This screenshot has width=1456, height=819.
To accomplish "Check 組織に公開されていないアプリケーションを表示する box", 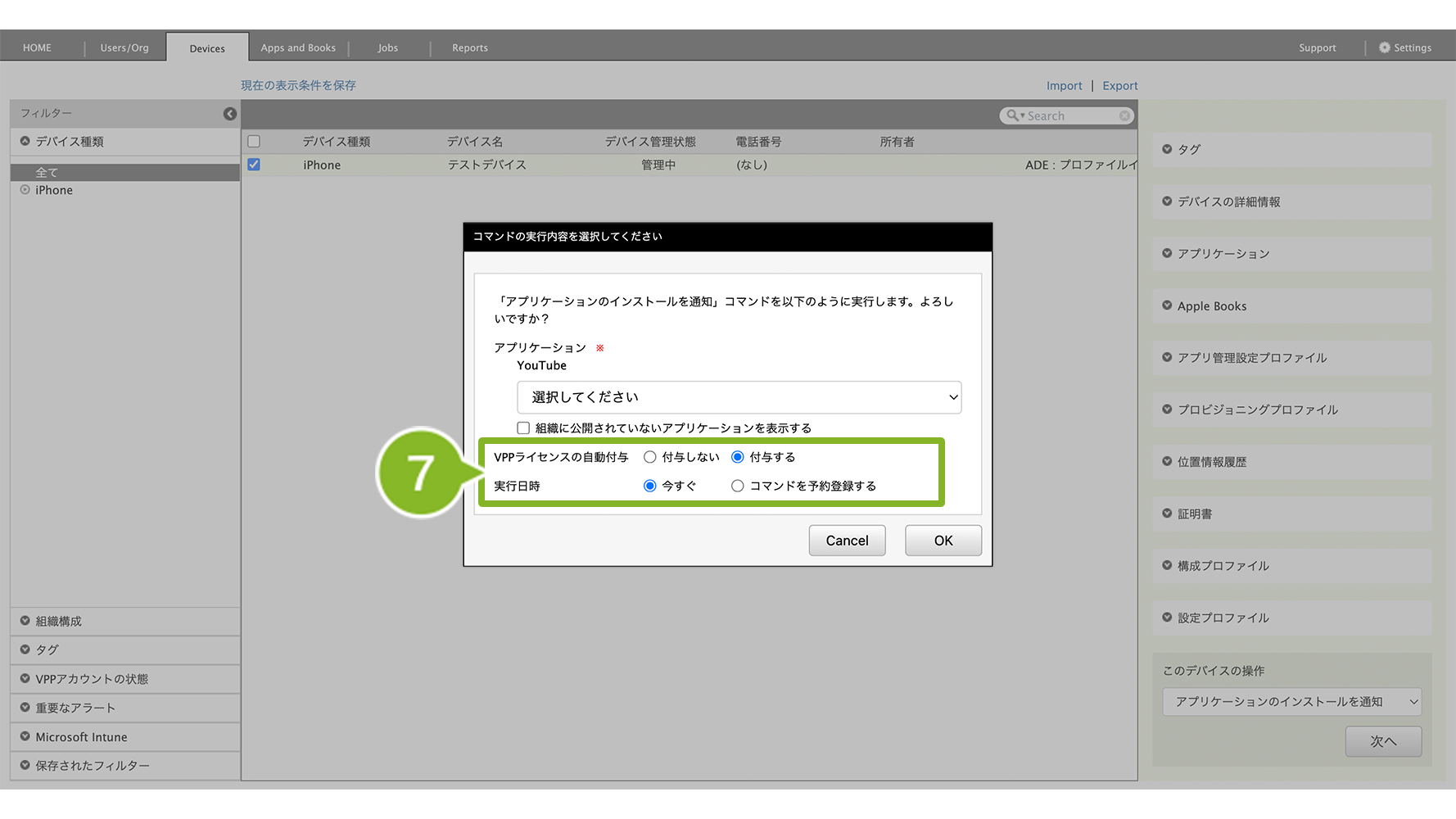I will 523,428.
